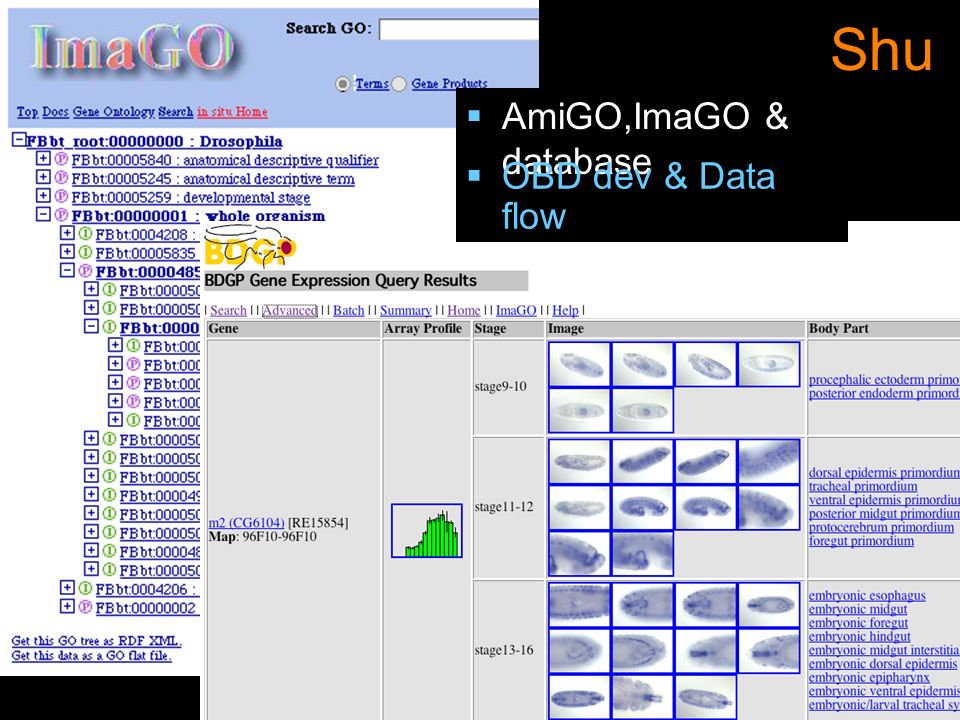Open embryonic dorsal epidermis link
Viewport: 960px width, 720px height.
point(882,664)
